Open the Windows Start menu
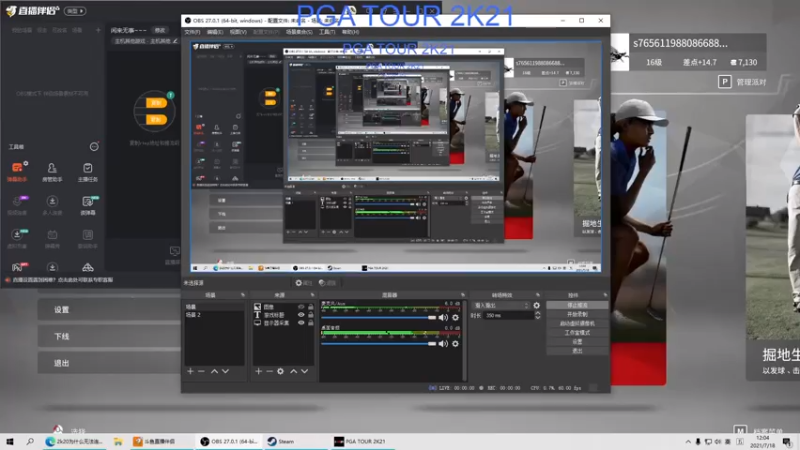Image resolution: width=800 pixels, height=450 pixels. [10, 441]
